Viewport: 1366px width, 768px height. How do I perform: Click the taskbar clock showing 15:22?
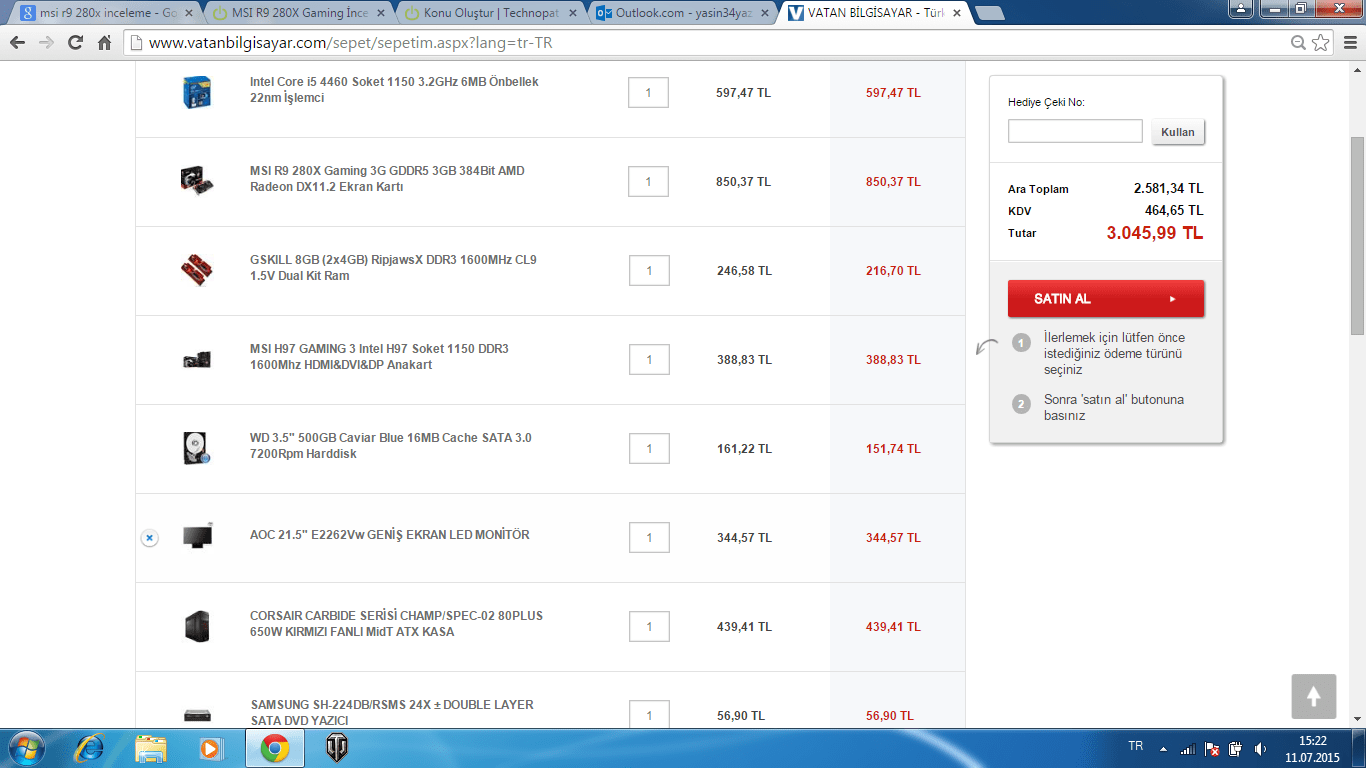tap(1312, 749)
